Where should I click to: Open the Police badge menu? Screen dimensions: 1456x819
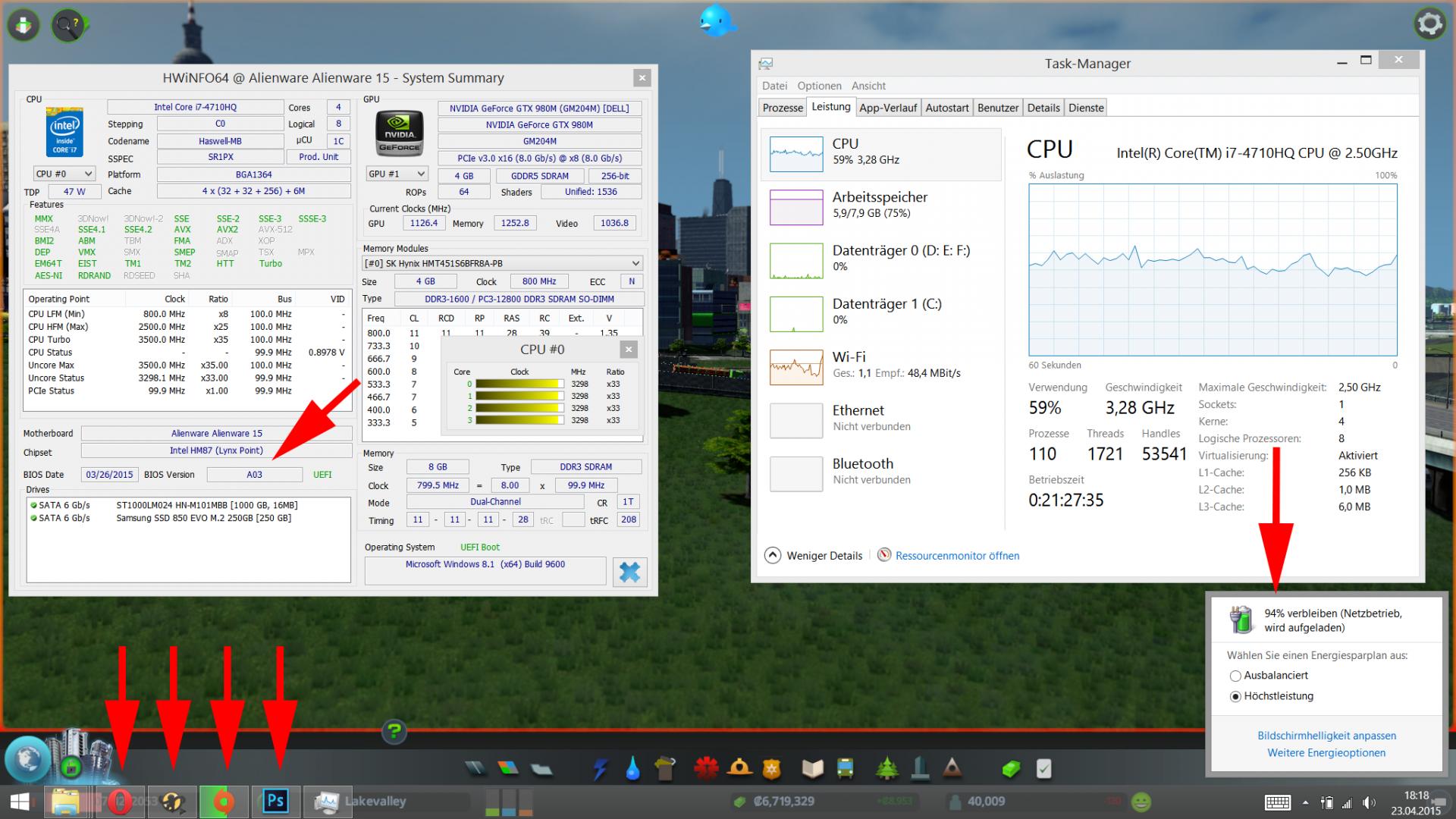(771, 769)
